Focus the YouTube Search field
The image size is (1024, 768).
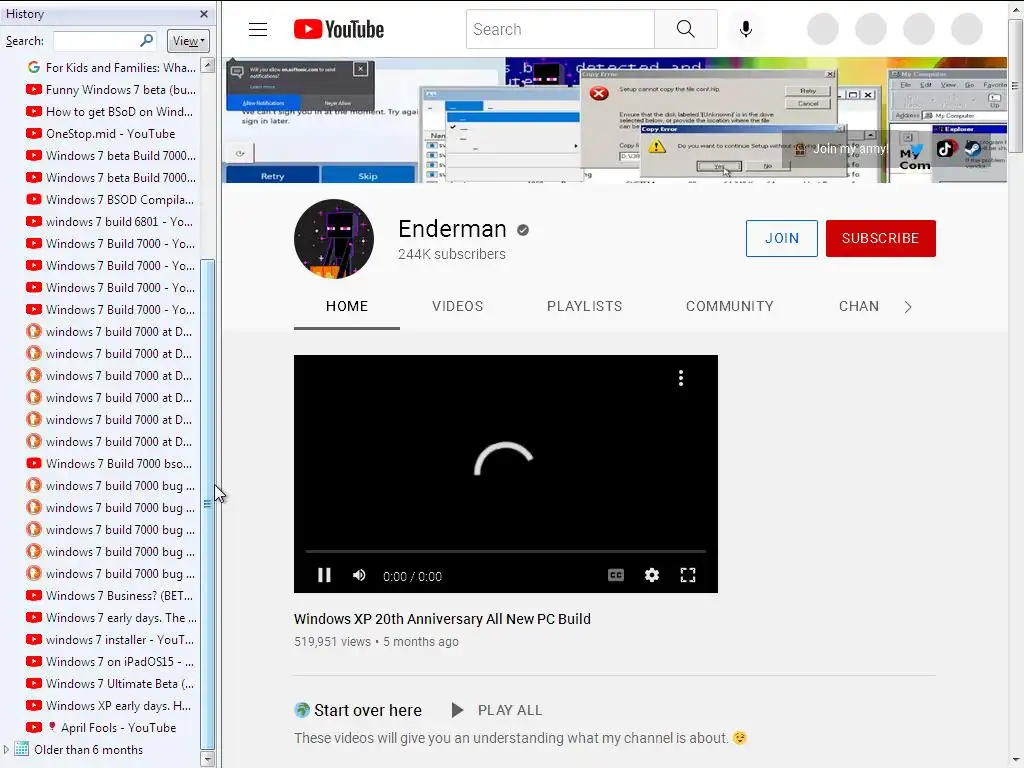tap(560, 29)
